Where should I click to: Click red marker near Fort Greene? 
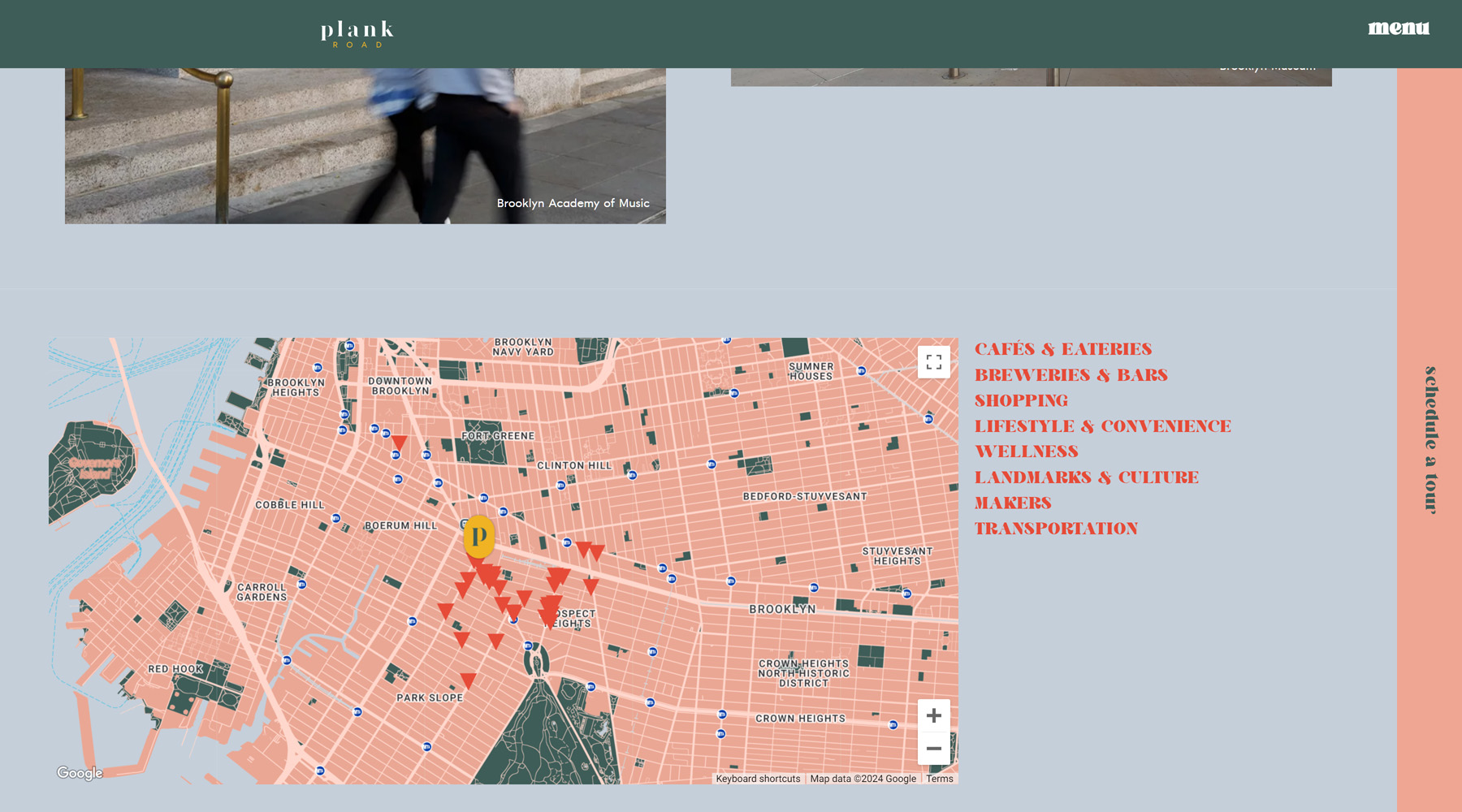[399, 443]
